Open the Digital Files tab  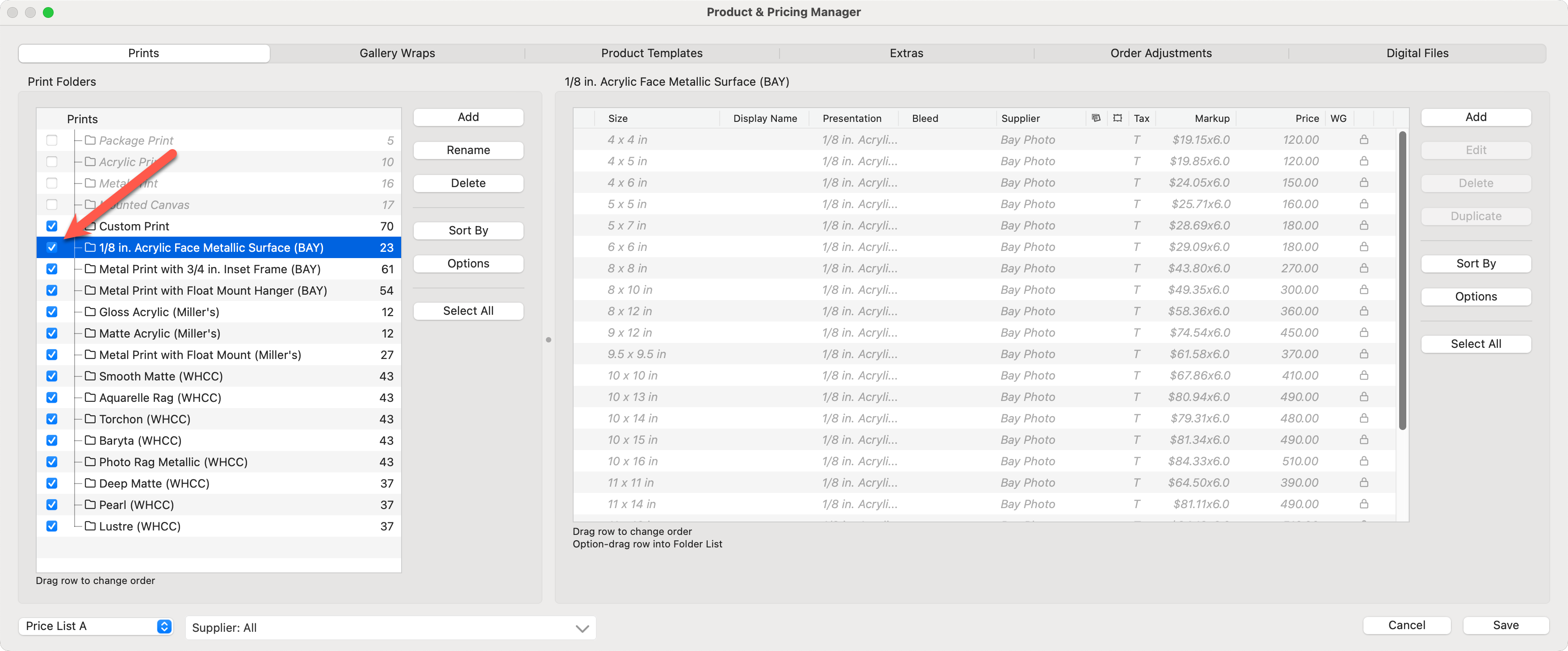point(1417,53)
